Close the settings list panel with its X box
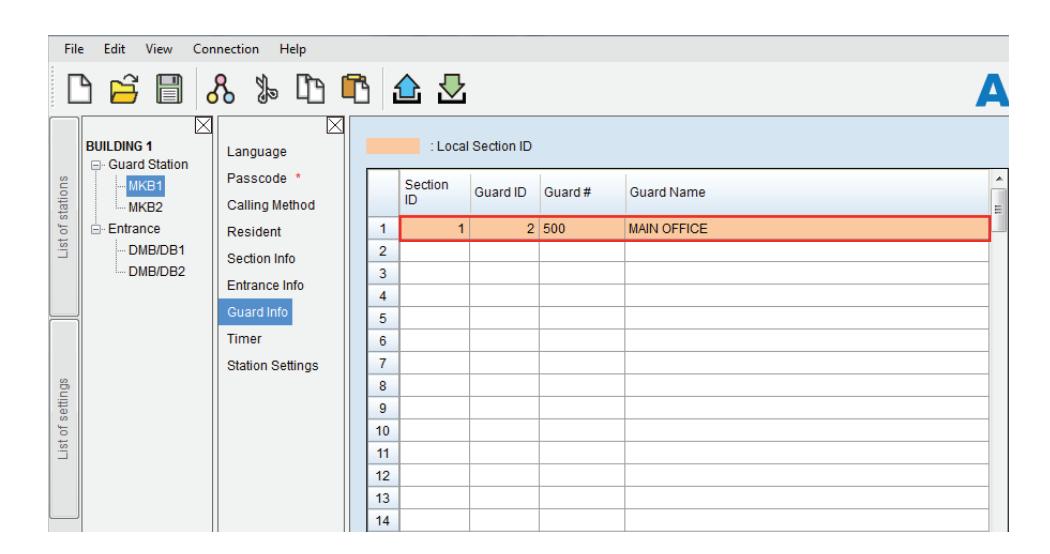Viewport: 1050px width, 554px height. click(335, 125)
